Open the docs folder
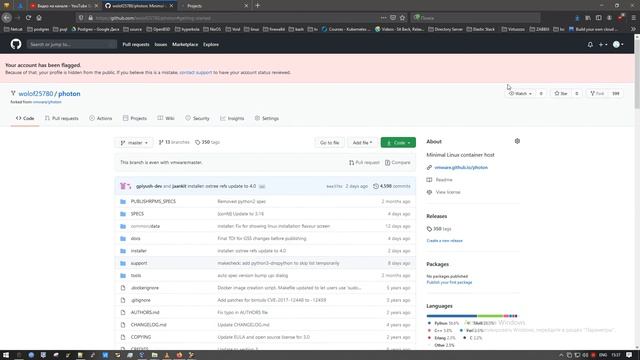Viewport: 640px width, 360px height. click(x=136, y=238)
